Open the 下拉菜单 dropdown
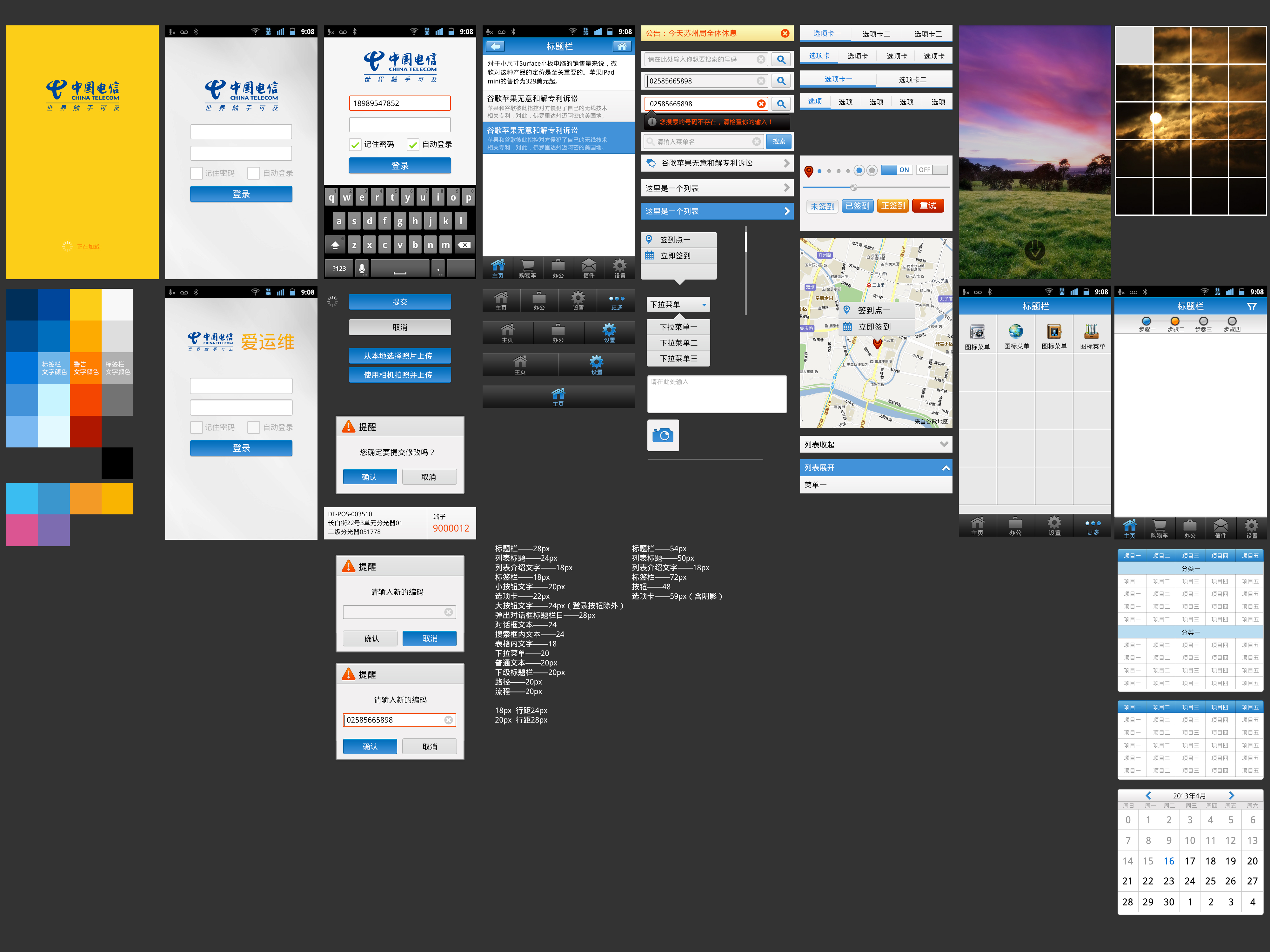This screenshot has width=1270, height=952. point(678,305)
